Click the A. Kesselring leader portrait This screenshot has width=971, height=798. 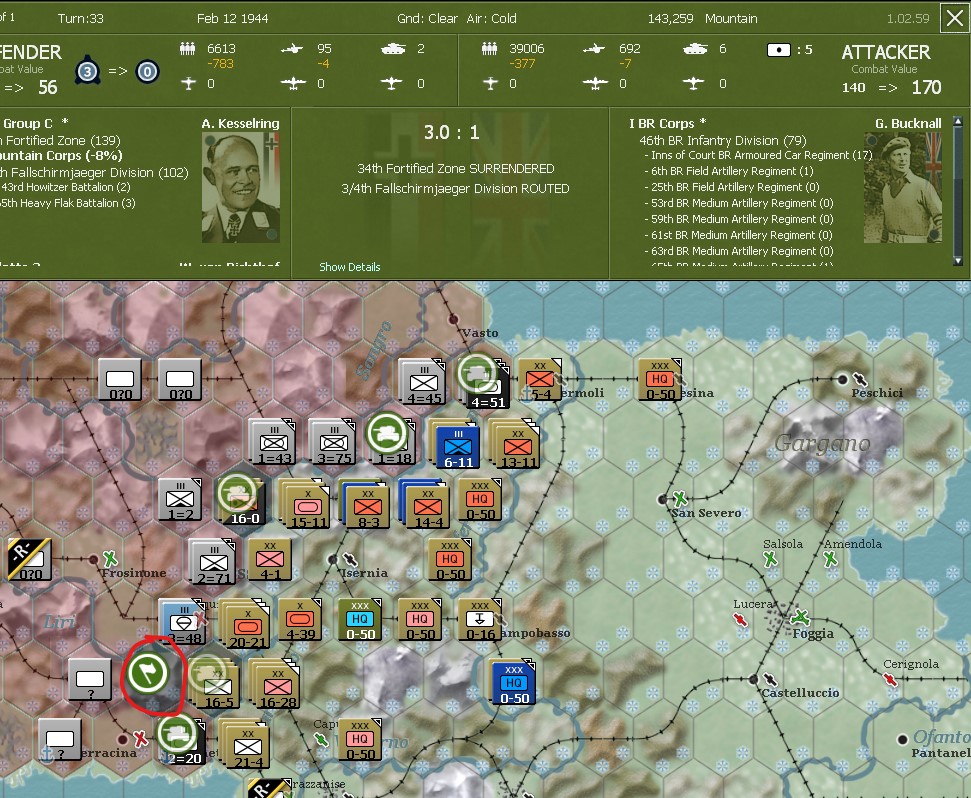click(240, 188)
